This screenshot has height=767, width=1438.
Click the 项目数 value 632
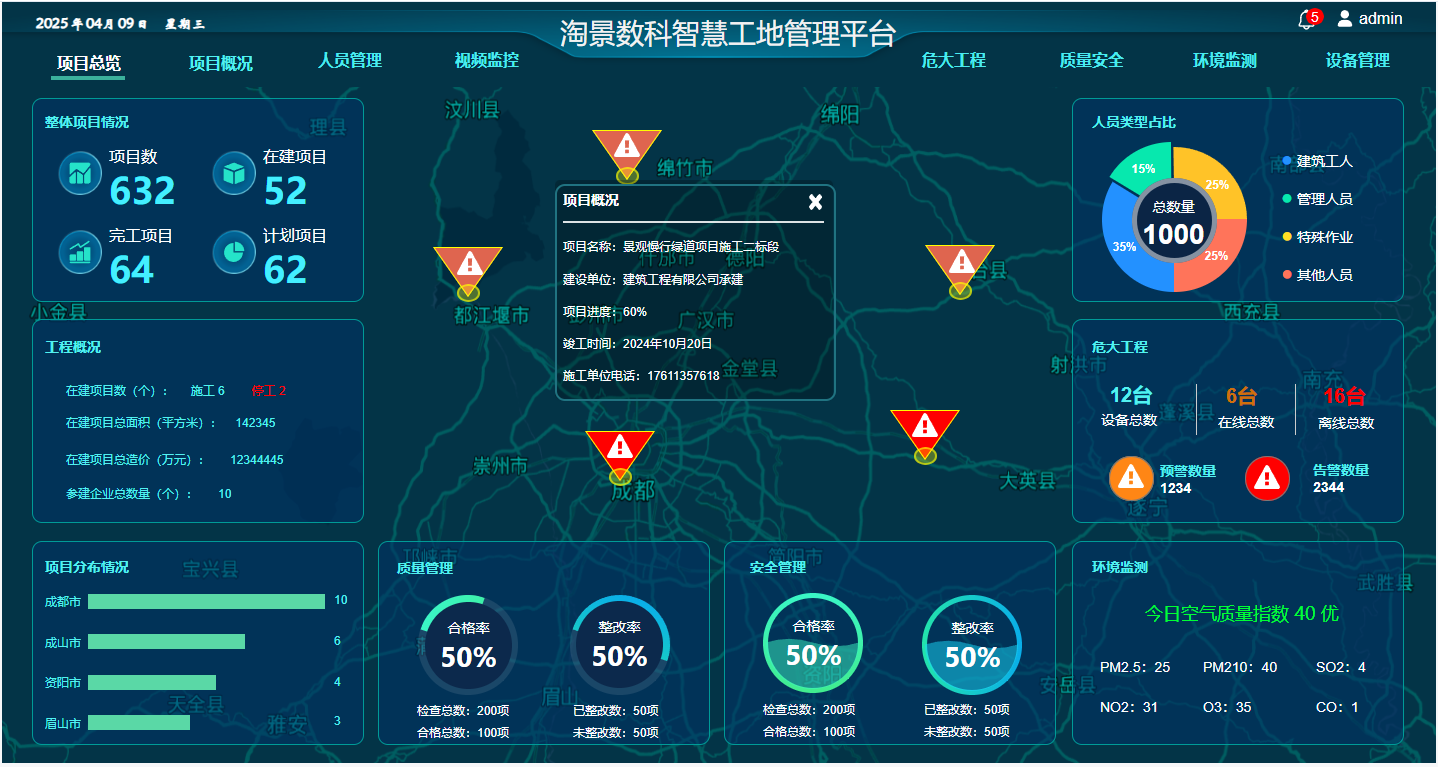pos(142,191)
